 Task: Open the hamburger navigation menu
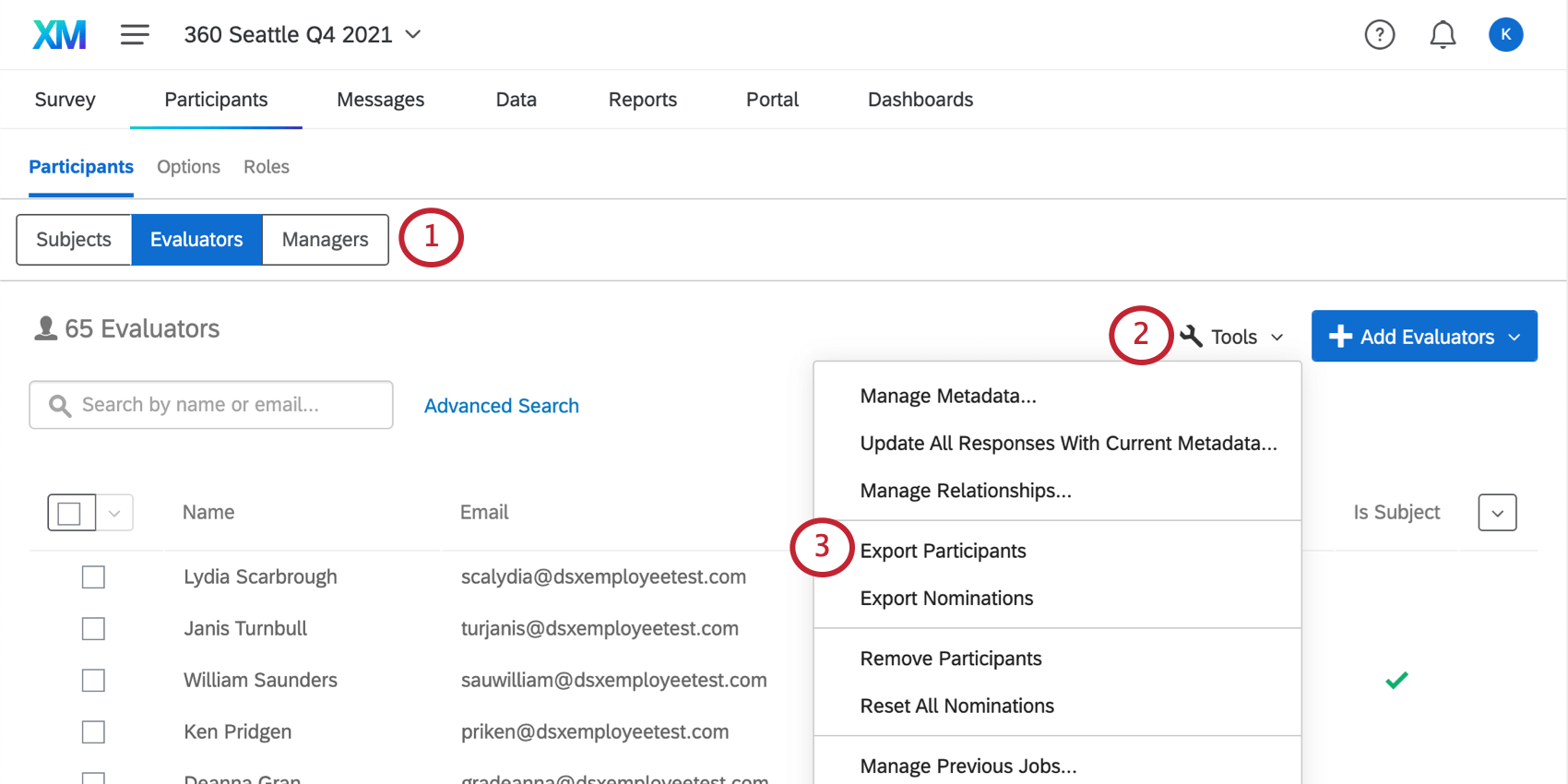click(135, 35)
